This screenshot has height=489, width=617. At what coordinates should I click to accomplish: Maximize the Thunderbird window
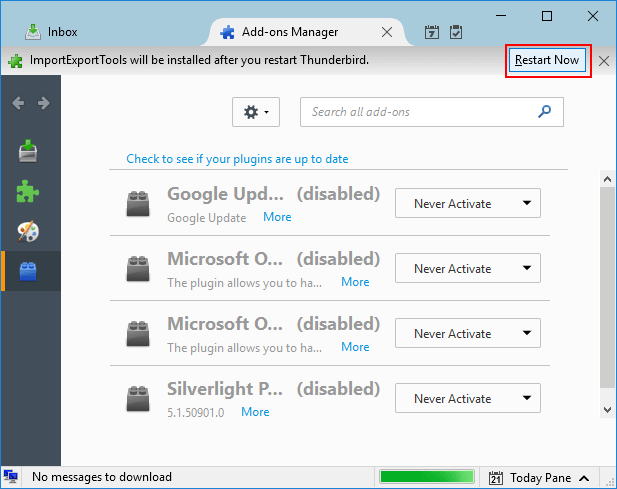pos(547,16)
